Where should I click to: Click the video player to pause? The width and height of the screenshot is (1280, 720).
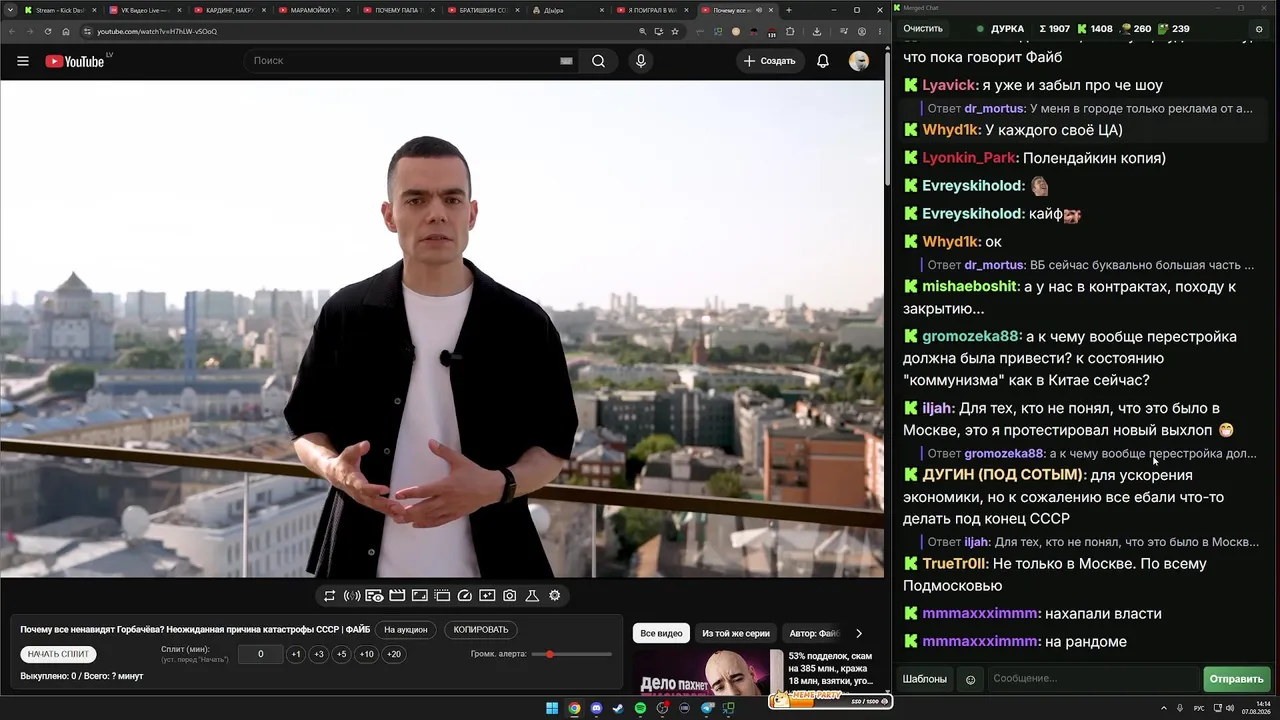point(442,329)
